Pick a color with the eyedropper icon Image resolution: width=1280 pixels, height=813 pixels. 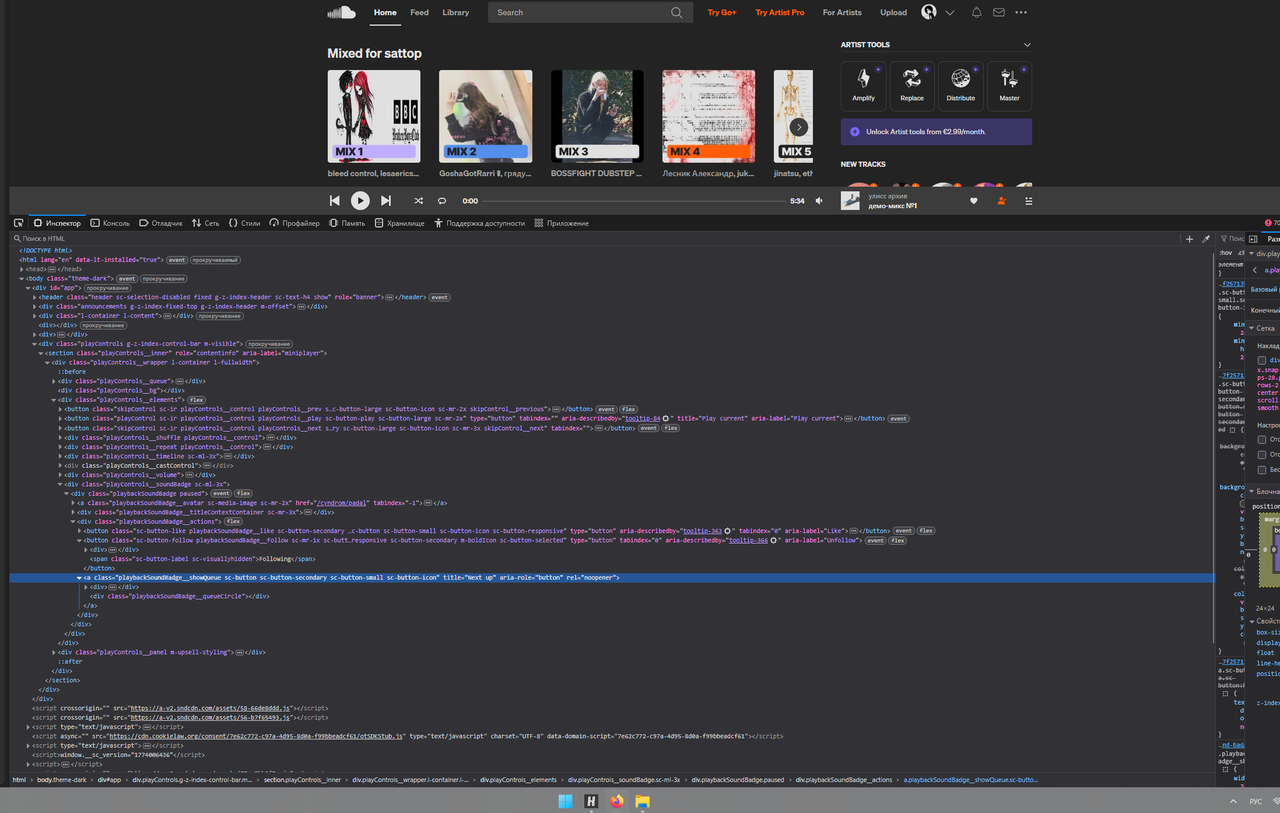click(1206, 239)
